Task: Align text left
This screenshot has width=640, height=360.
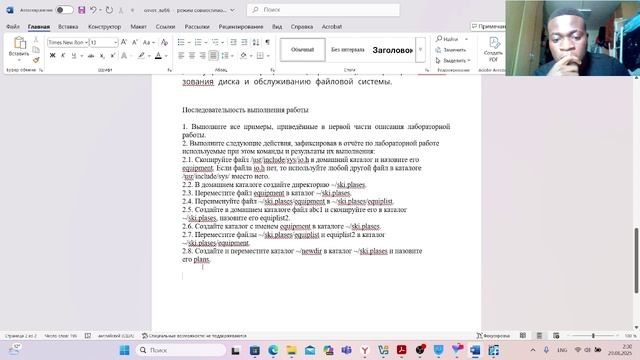Action: coord(181,56)
